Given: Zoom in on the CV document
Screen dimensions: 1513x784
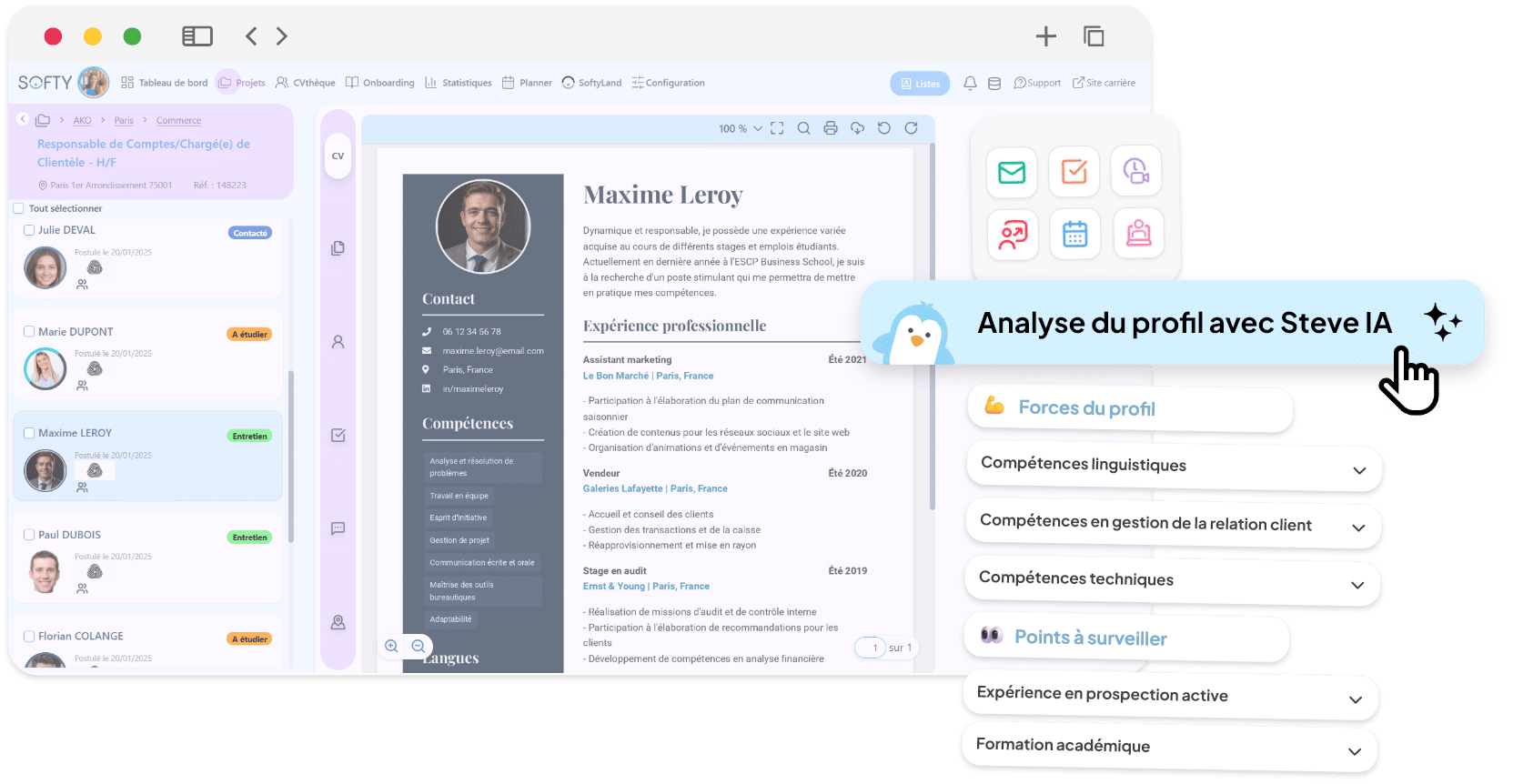Looking at the screenshot, I should [391, 646].
